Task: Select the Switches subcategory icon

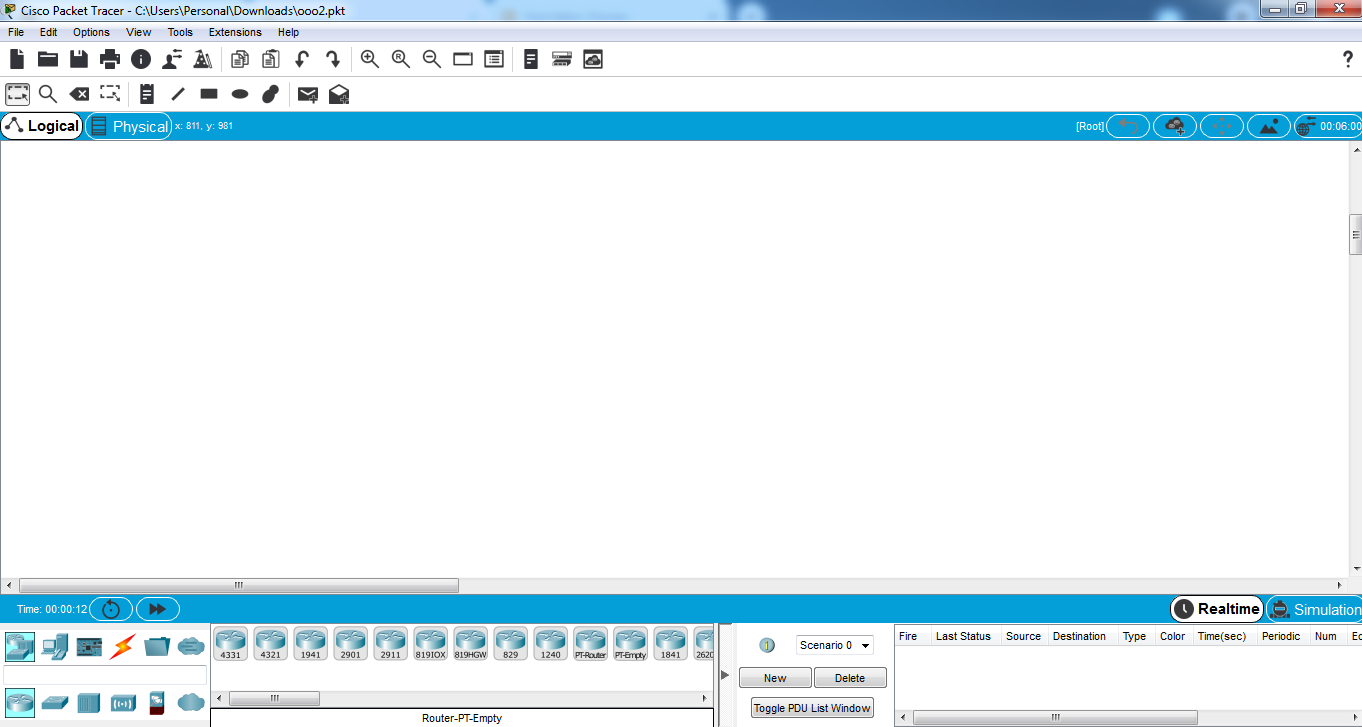Action: pos(54,702)
